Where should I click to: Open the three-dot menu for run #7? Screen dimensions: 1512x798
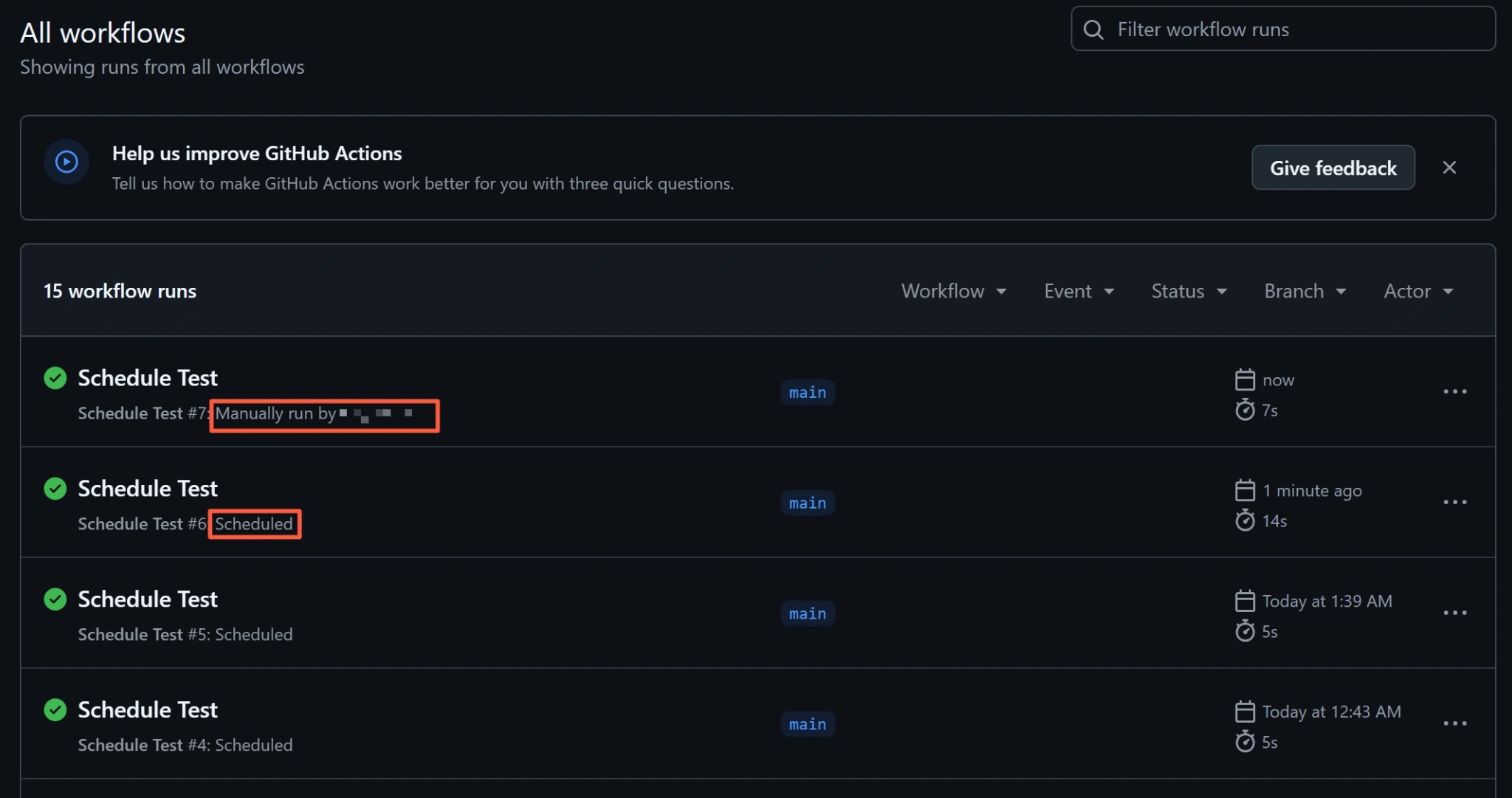(1455, 391)
